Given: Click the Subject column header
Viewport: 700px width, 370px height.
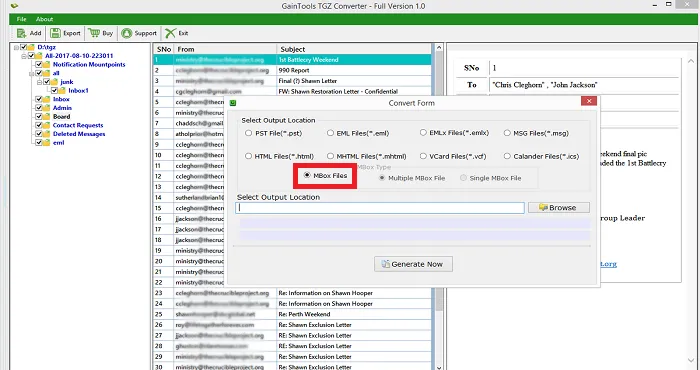Looking at the screenshot, I should click(x=354, y=49).
